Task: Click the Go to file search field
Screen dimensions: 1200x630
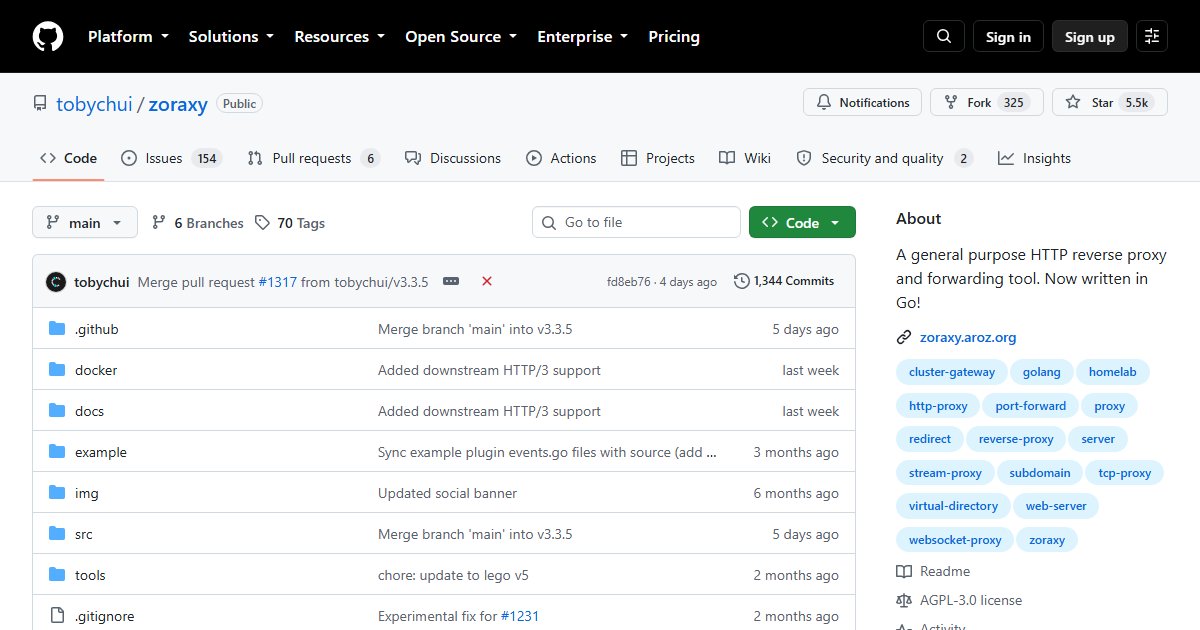Action: pos(637,222)
